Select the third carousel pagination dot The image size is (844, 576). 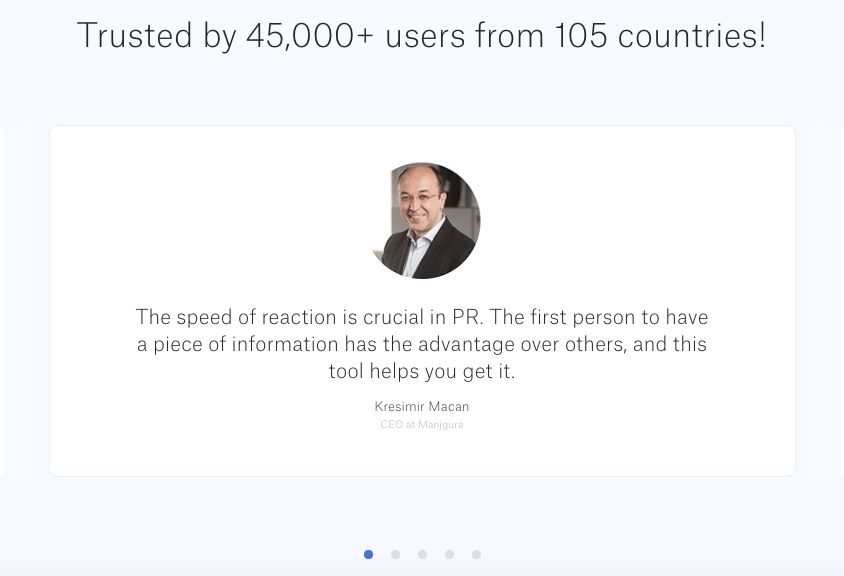coord(422,554)
